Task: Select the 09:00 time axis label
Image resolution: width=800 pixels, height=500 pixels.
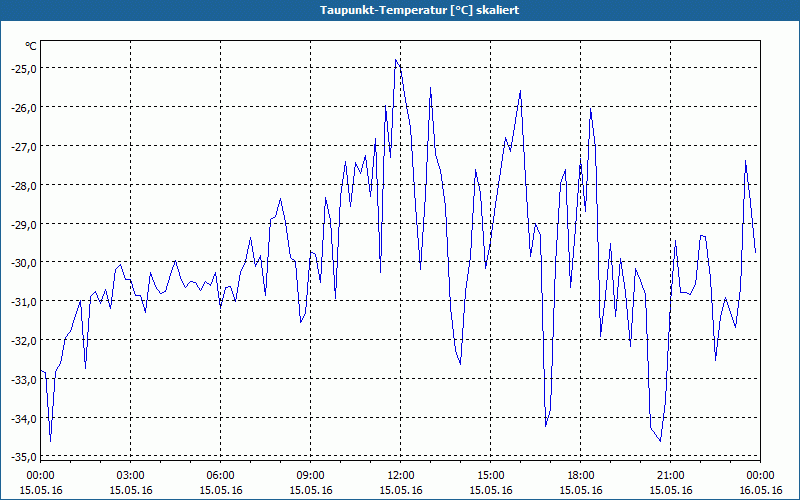Action: pyautogui.click(x=310, y=476)
